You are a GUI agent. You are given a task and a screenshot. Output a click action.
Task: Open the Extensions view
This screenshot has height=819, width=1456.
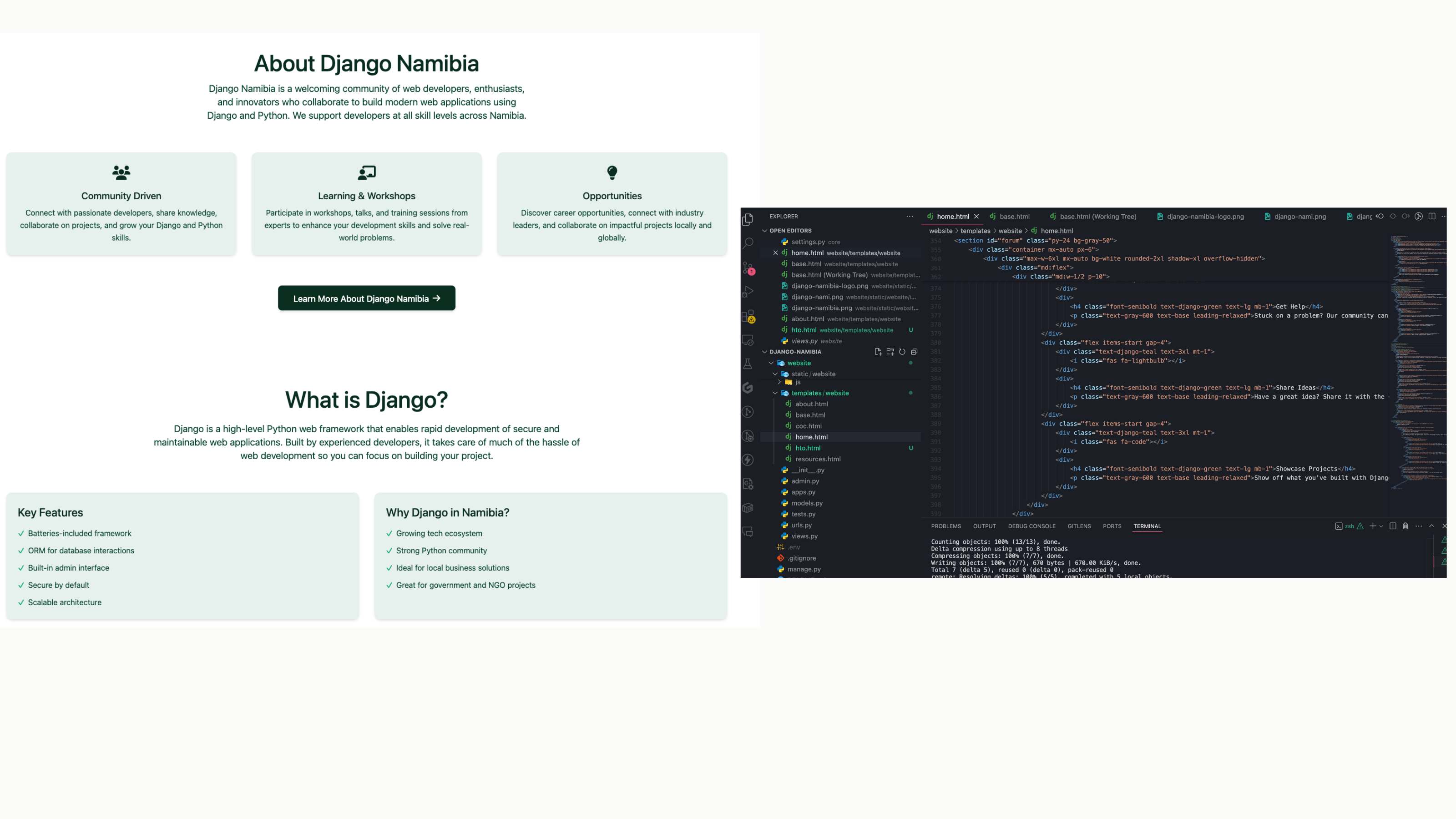(x=748, y=316)
